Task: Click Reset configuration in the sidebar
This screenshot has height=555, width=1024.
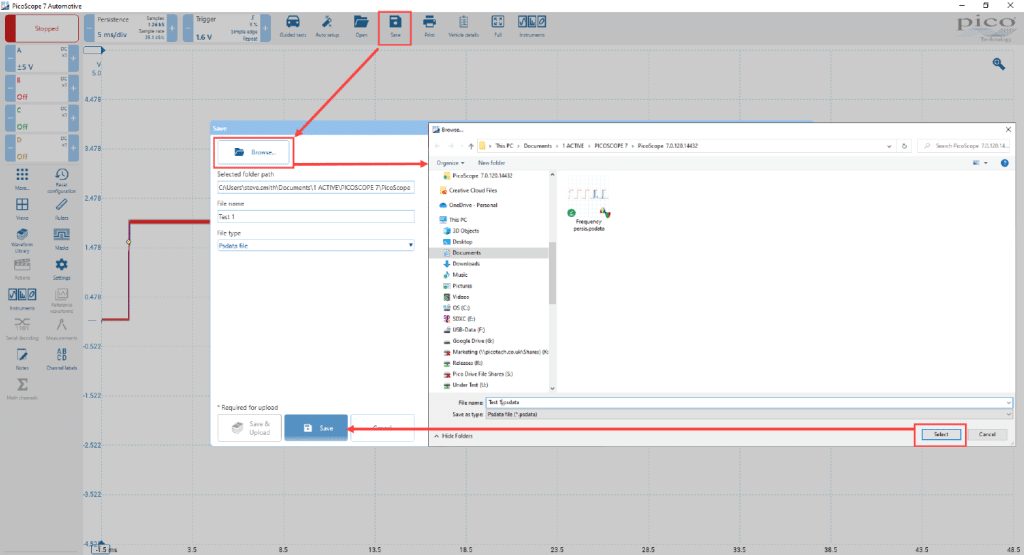Action: [x=61, y=180]
